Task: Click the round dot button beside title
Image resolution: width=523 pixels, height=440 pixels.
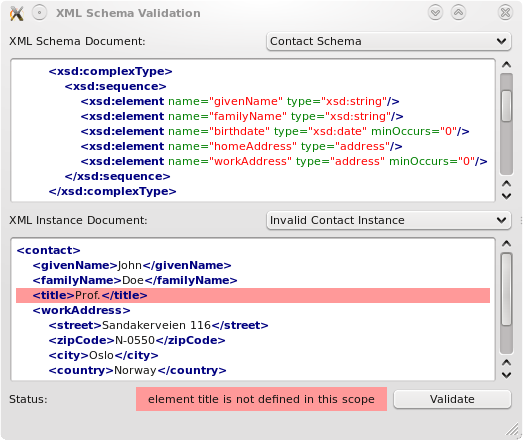Action: click(x=39, y=13)
